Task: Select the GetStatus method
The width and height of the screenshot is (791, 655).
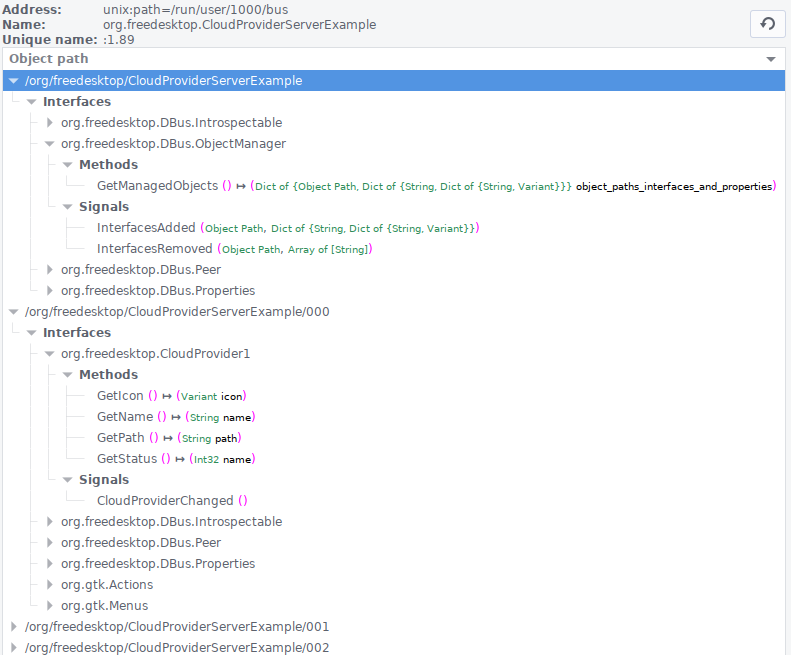Action: tap(127, 459)
